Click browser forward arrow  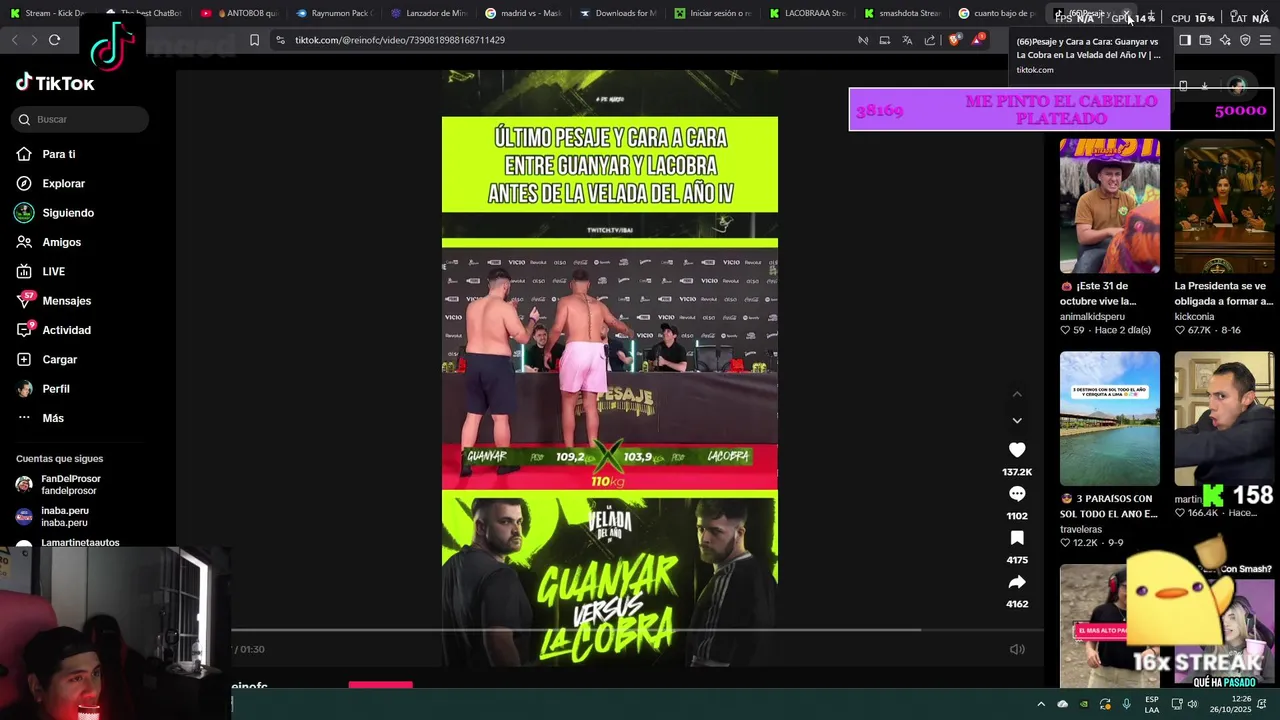tap(33, 40)
